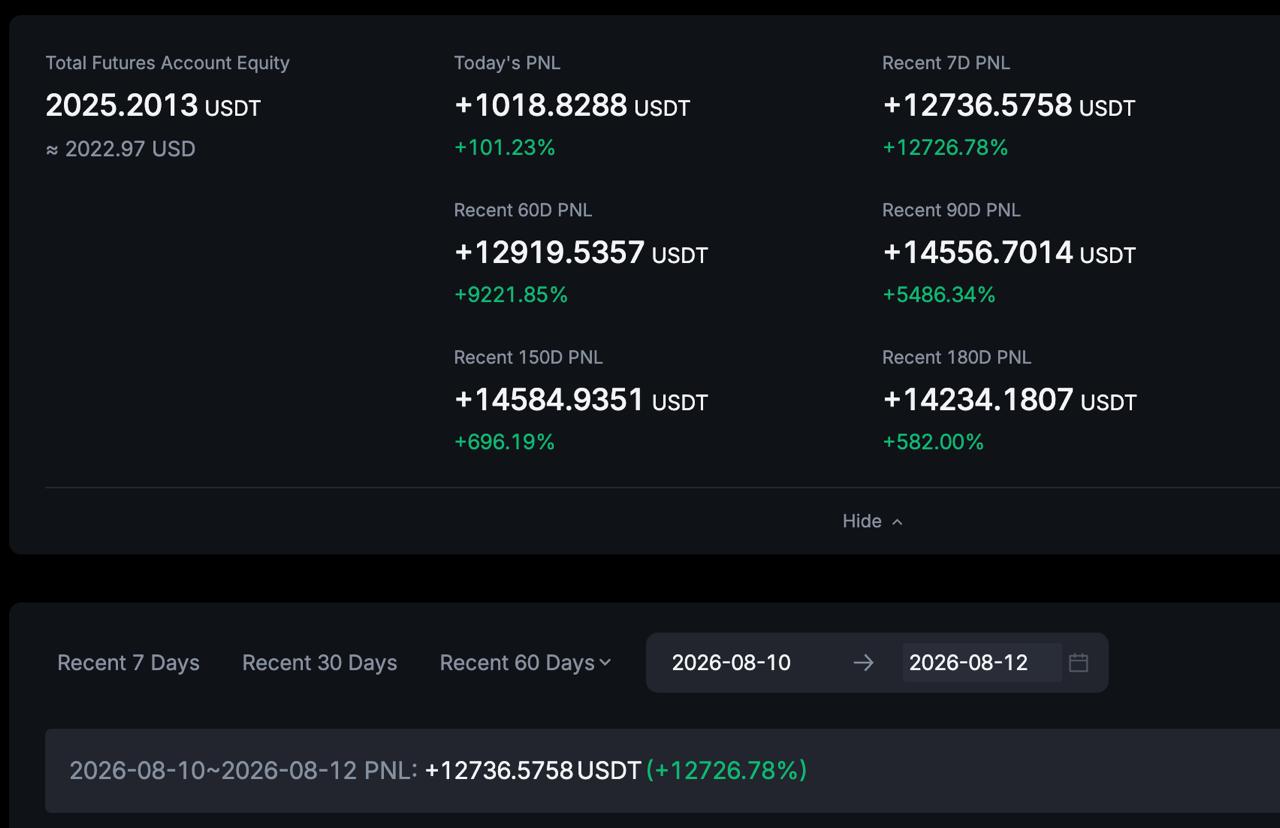
Task: Click the +12726.78% summary percentage
Action: click(x=727, y=770)
